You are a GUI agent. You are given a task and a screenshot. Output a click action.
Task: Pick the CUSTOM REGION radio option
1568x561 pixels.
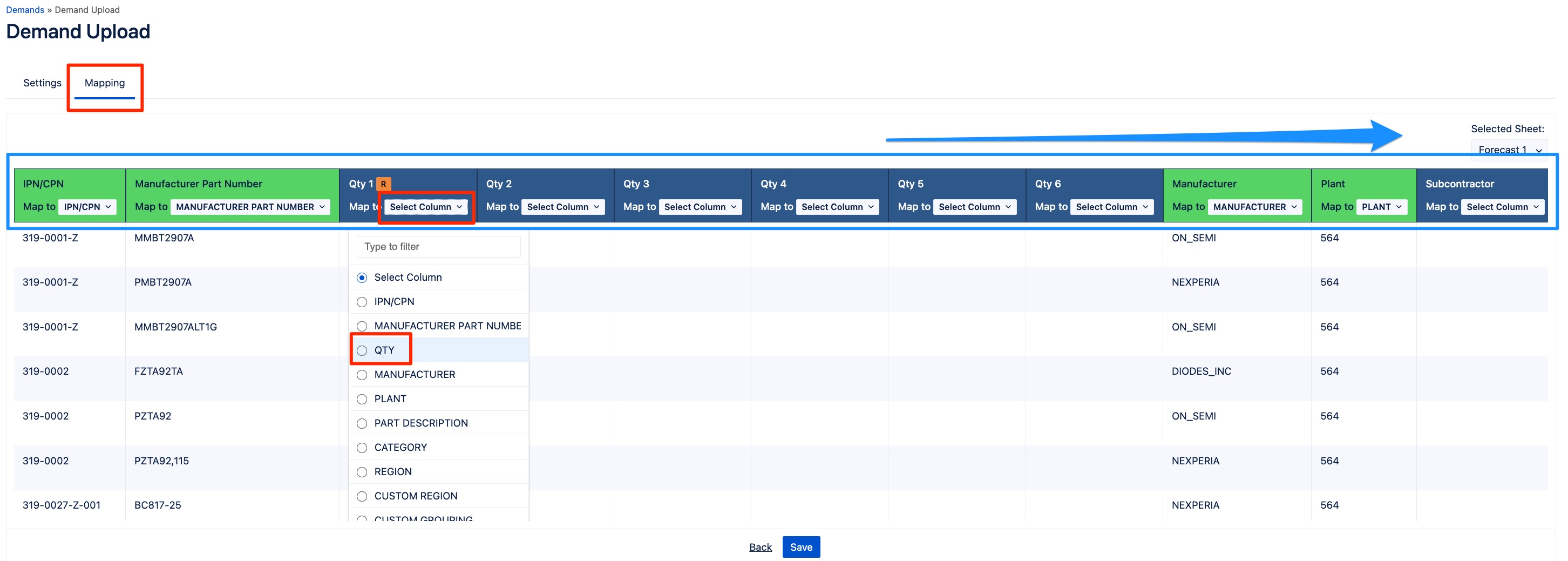tap(362, 496)
